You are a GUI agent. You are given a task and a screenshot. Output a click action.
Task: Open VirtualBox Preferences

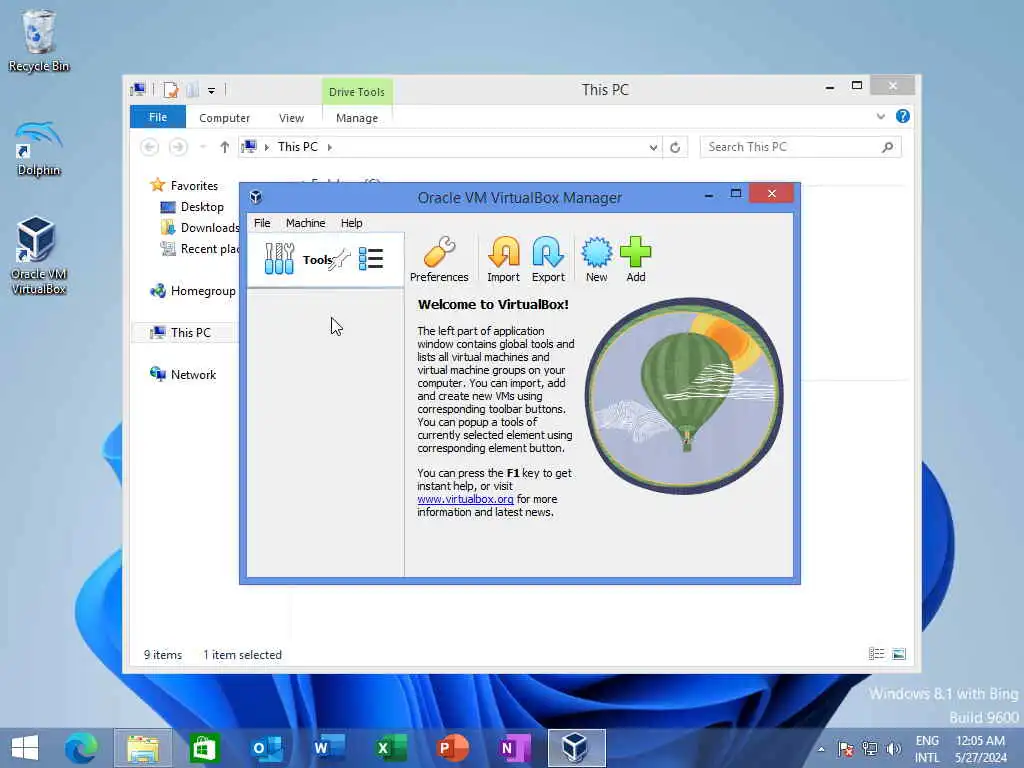click(439, 259)
